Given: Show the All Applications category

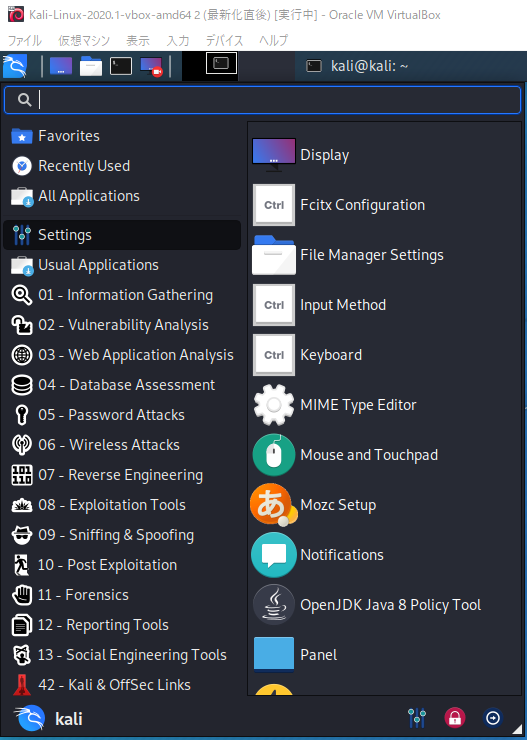Looking at the screenshot, I should [122, 196].
